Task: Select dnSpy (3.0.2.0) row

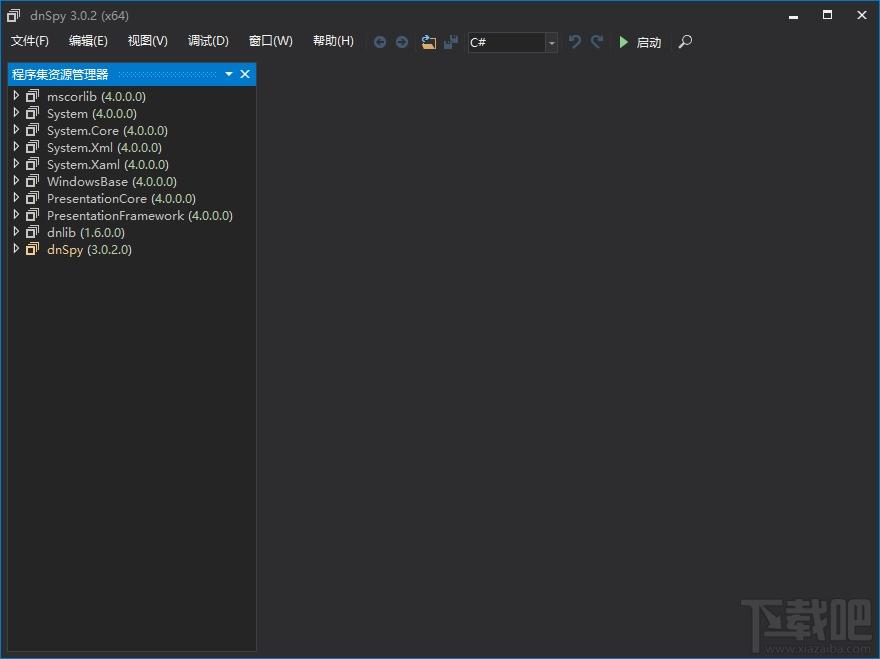Action: coord(90,249)
